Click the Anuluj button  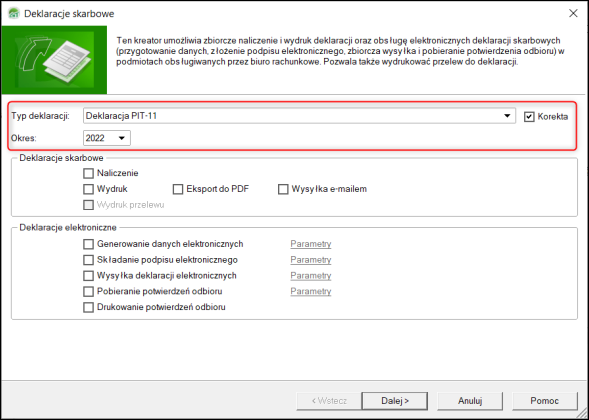470,401
